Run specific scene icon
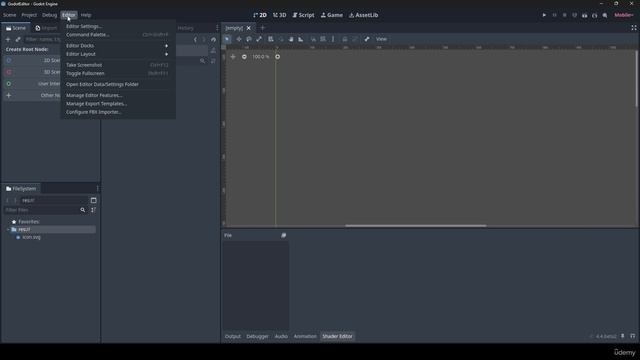This screenshot has height=360, width=640. click(595, 15)
